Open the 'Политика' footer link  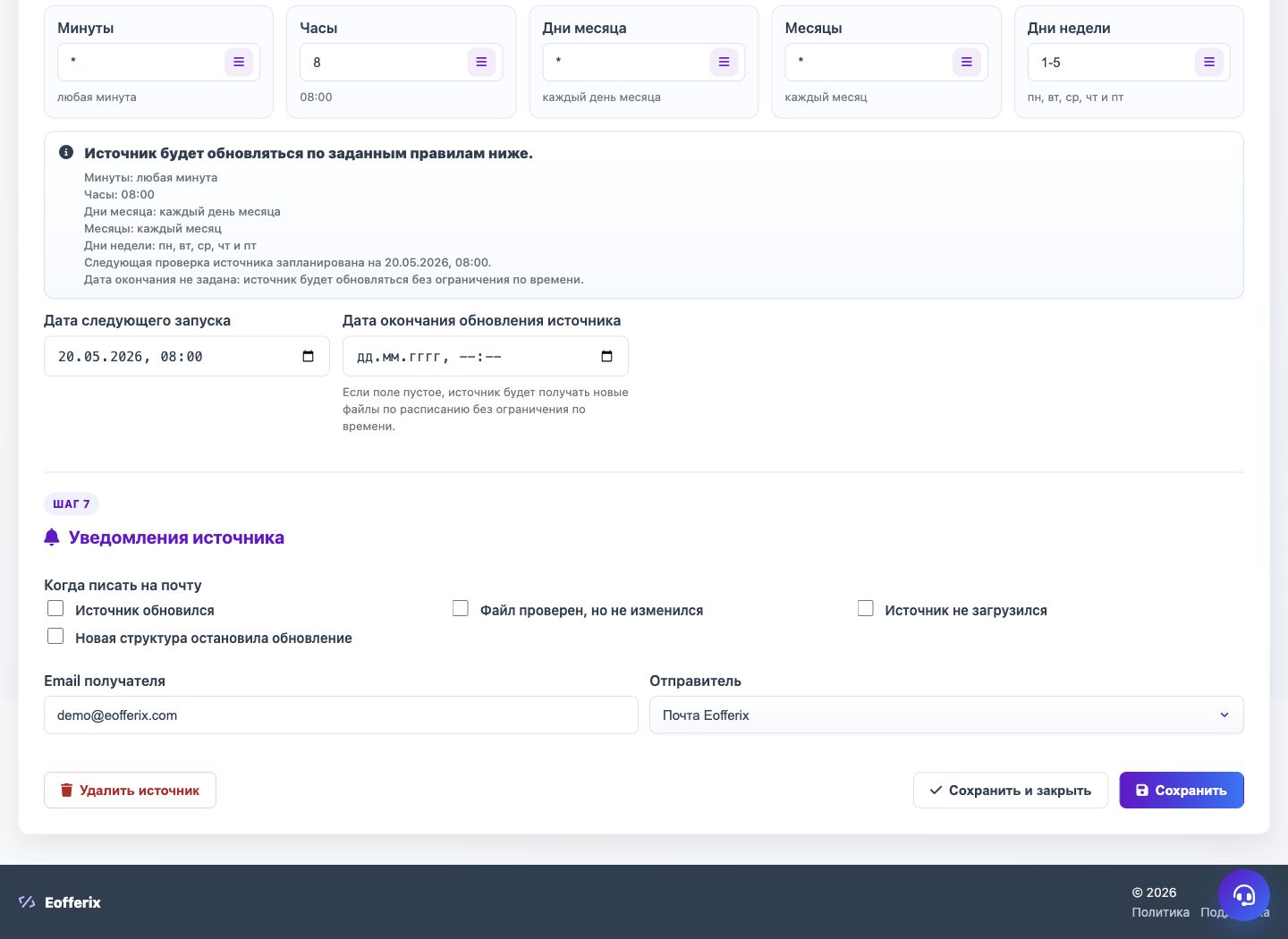(1160, 912)
